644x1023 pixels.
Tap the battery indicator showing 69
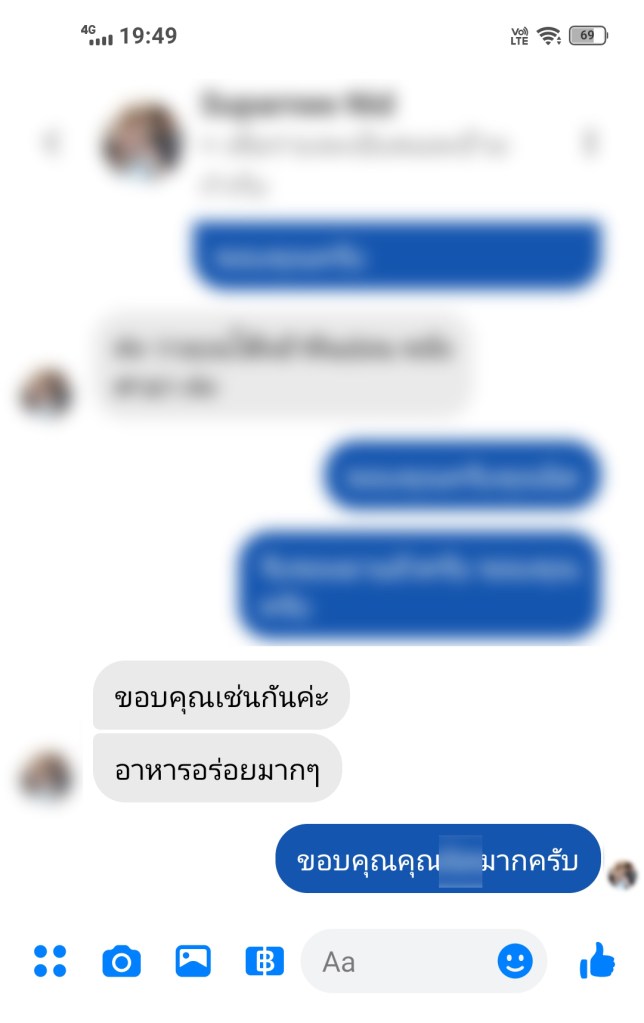pos(588,35)
